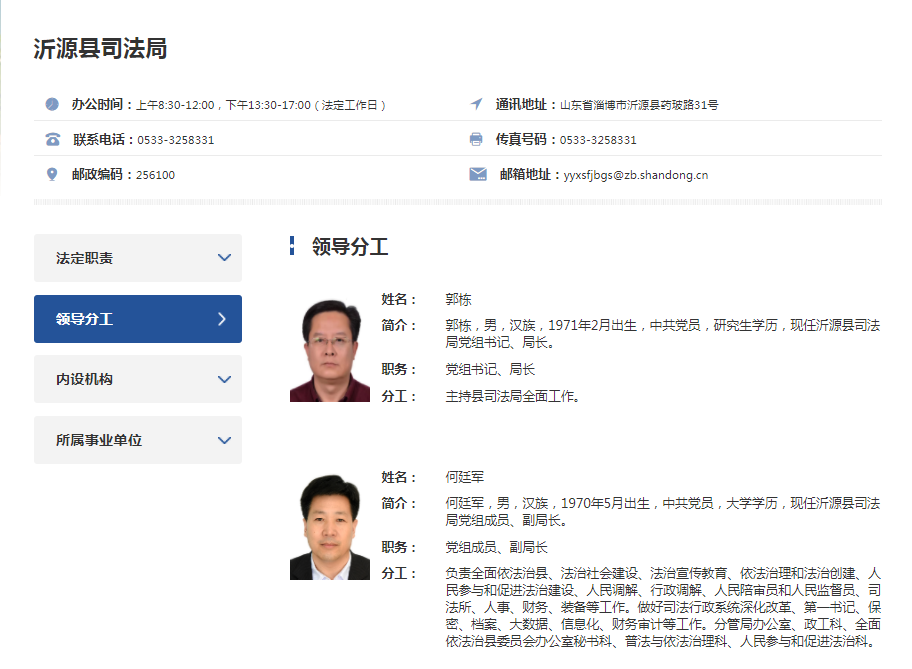
Task: Open the 所属事业单位 sidebar item
Action: click(99, 440)
